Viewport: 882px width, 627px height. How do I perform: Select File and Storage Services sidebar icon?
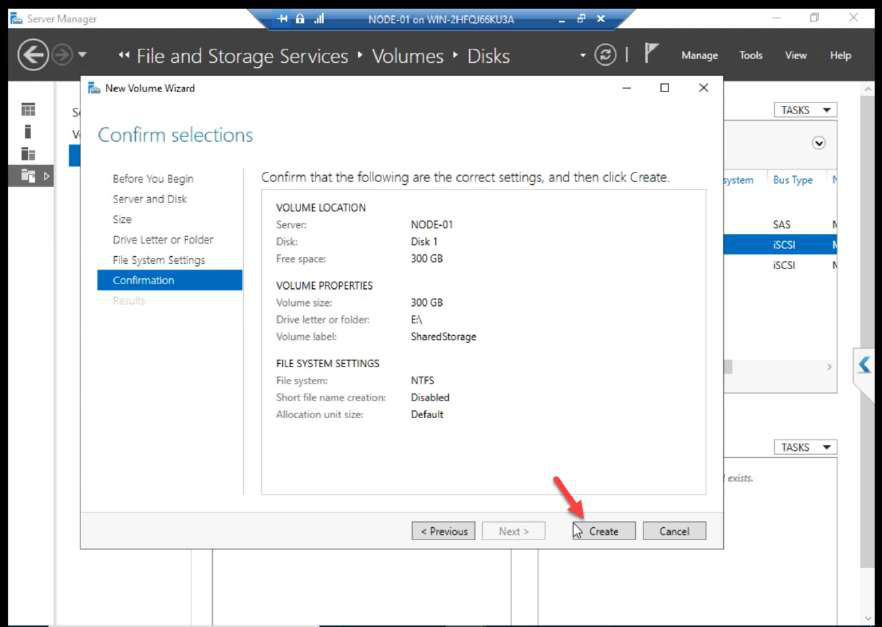click(x=28, y=175)
